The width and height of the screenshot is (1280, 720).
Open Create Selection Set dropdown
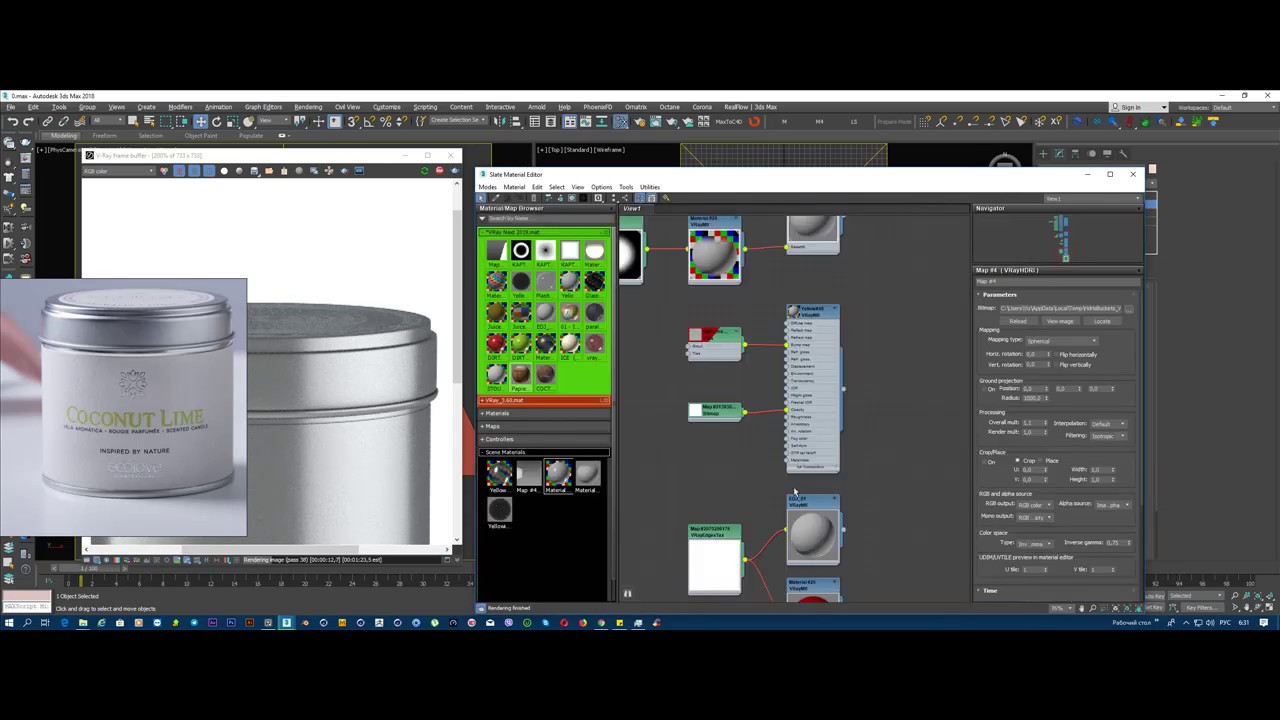456,121
